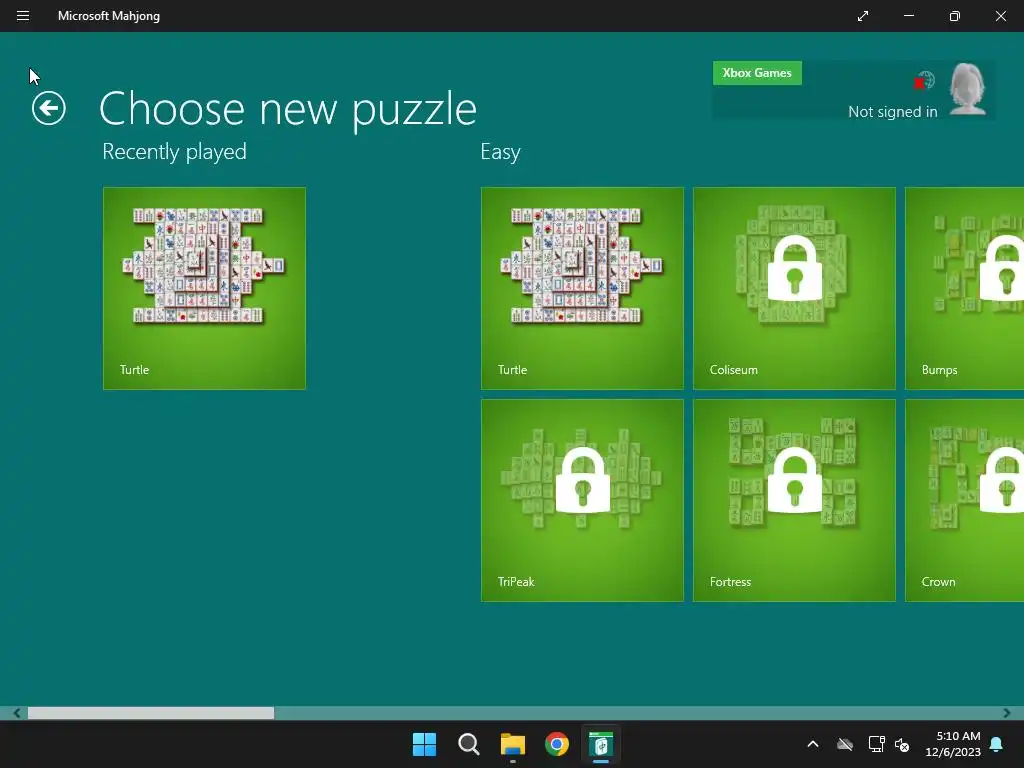
Task: Click the 'Choose new puzzle' title
Action: pyautogui.click(x=288, y=110)
